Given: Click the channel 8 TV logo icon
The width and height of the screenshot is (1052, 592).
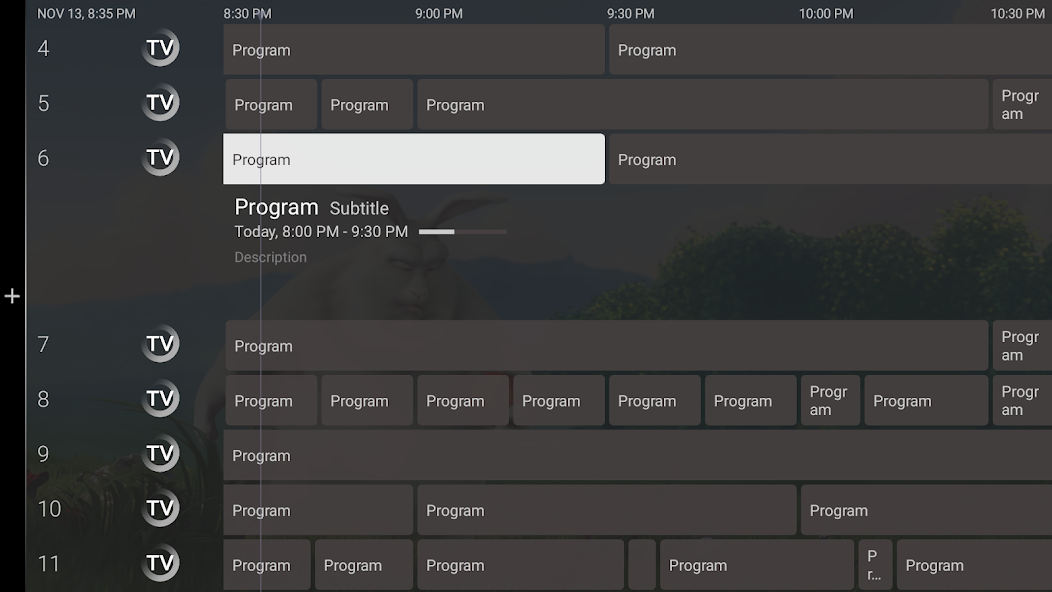Looking at the screenshot, I should coord(160,398).
